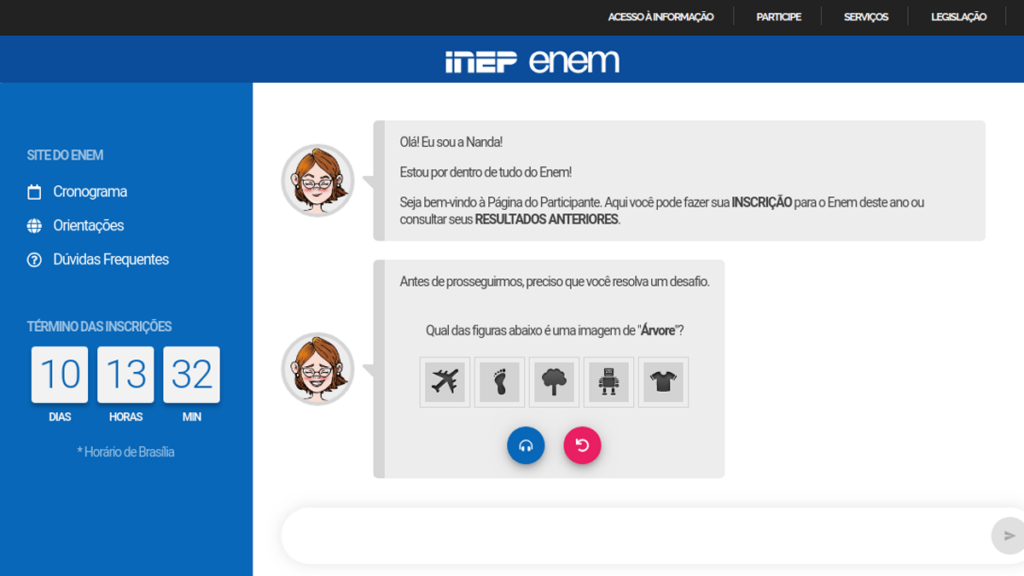The image size is (1024, 576).
Task: Play the audio version of the challenge
Action: [526, 445]
